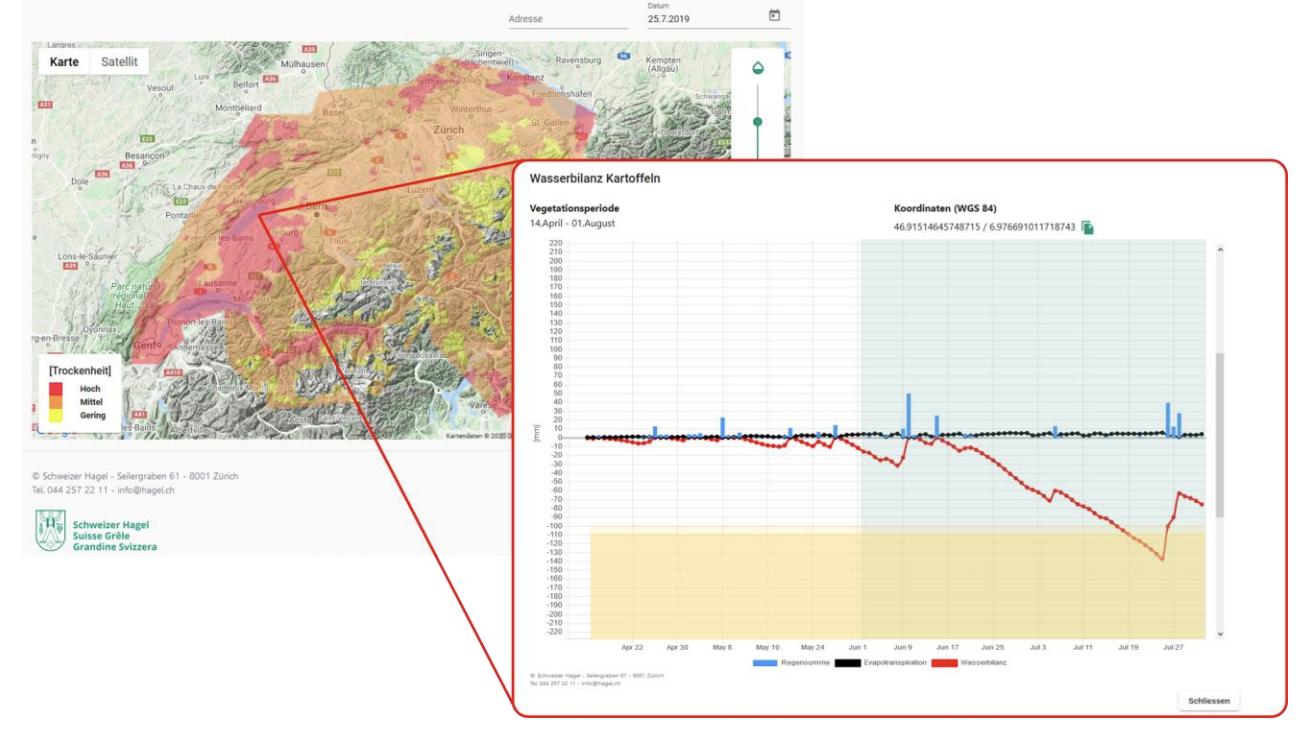Image resolution: width=1314 pixels, height=748 pixels.
Task: Toggle the Regensumme series in chart legend
Action: point(793,662)
